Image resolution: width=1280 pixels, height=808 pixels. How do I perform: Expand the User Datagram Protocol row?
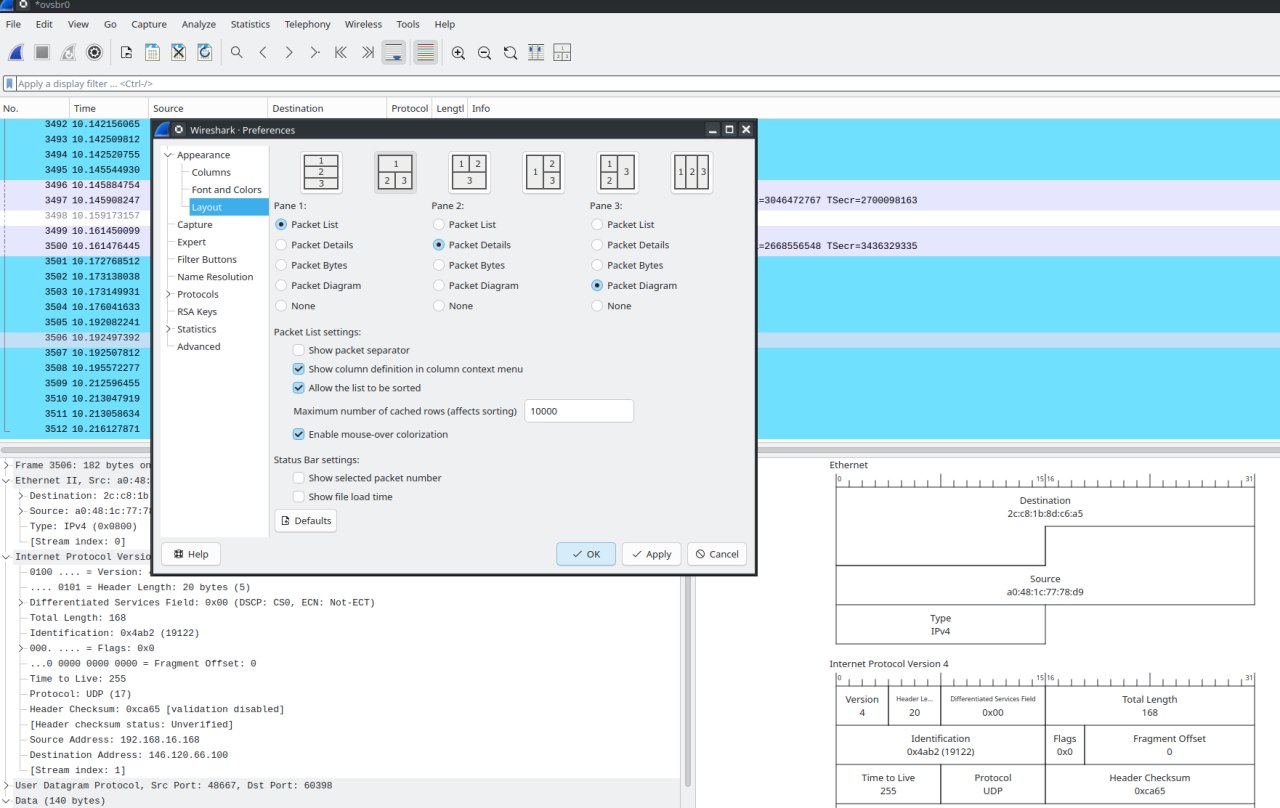tap(7, 786)
